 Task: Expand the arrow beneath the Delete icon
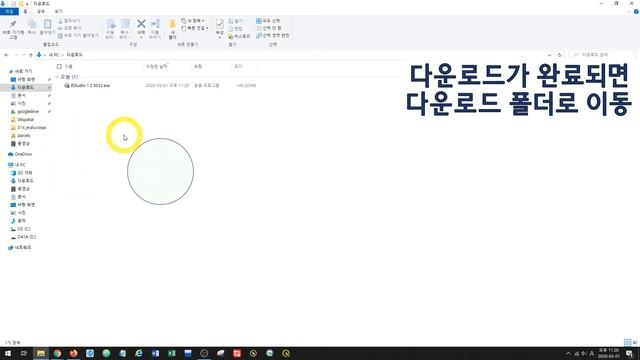coord(141,38)
